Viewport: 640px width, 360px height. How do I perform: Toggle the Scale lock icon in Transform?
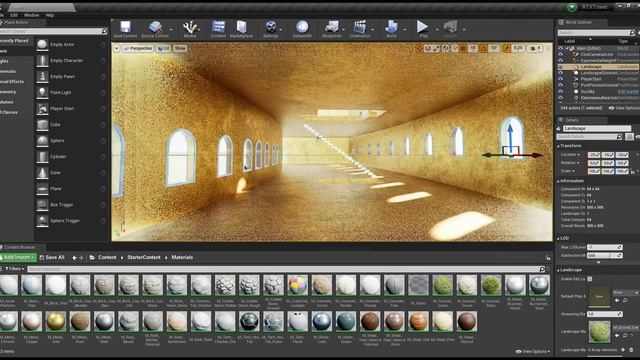click(633, 171)
